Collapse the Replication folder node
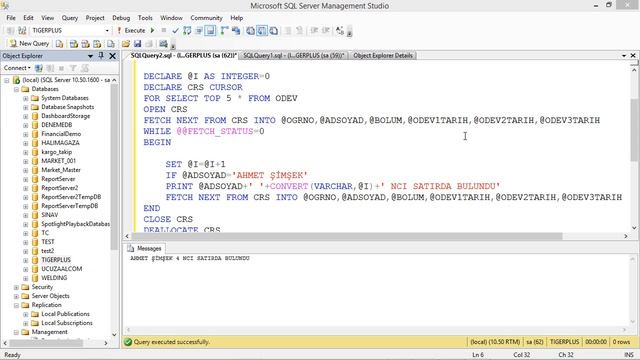Viewport: 640px width, 360px height. [x=16, y=305]
